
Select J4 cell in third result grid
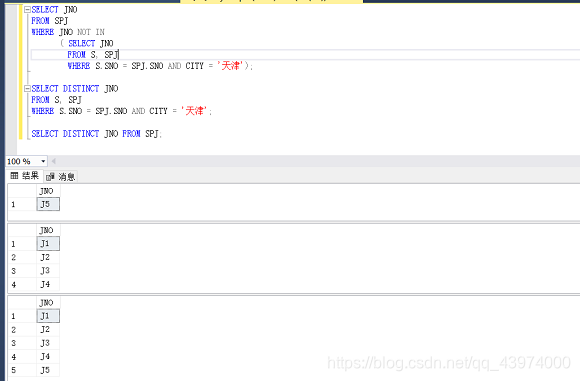[x=48, y=357]
